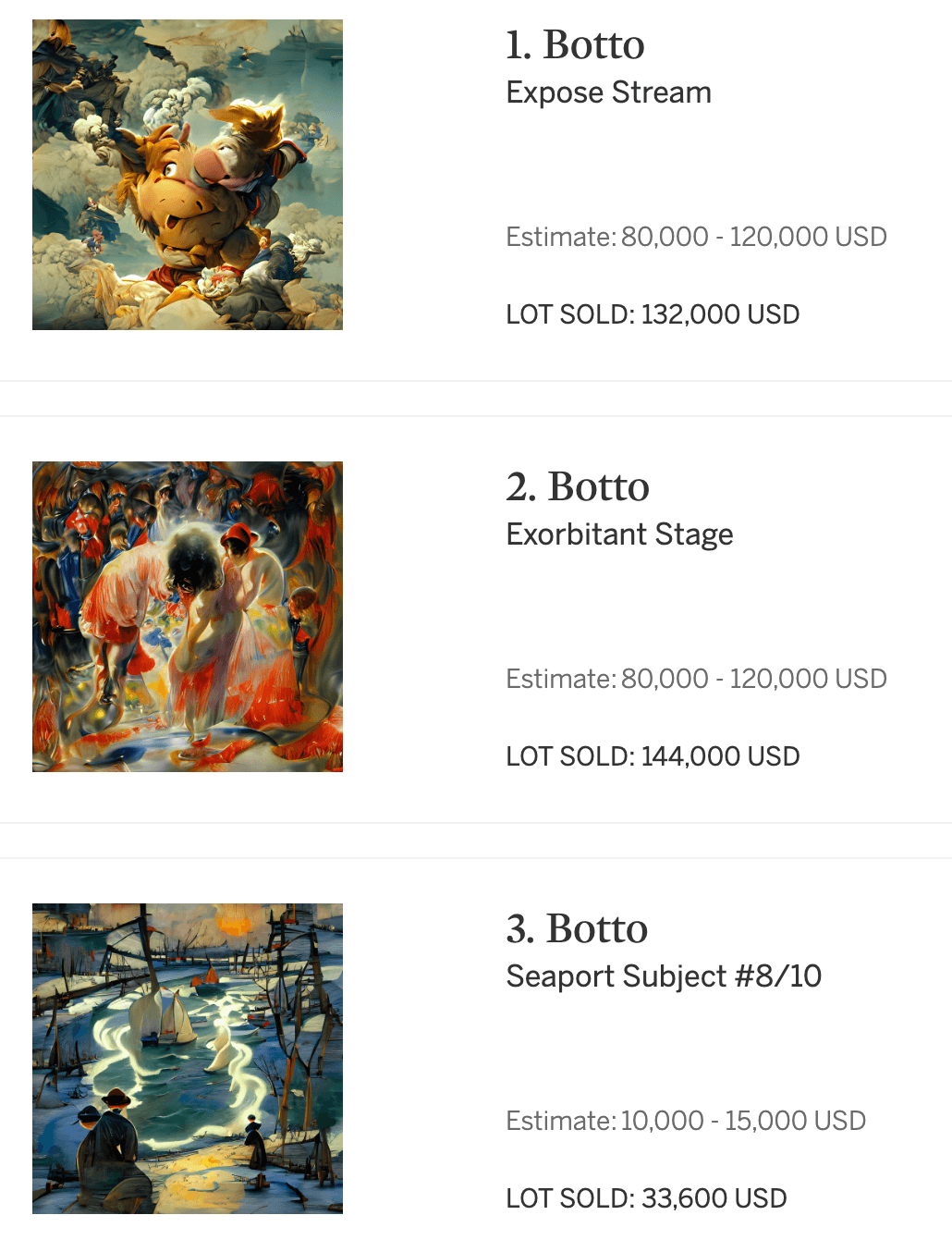Open the Seaport Subject artwork thumbnail
Viewport: 952px width, 1252px height.
(x=188, y=1059)
